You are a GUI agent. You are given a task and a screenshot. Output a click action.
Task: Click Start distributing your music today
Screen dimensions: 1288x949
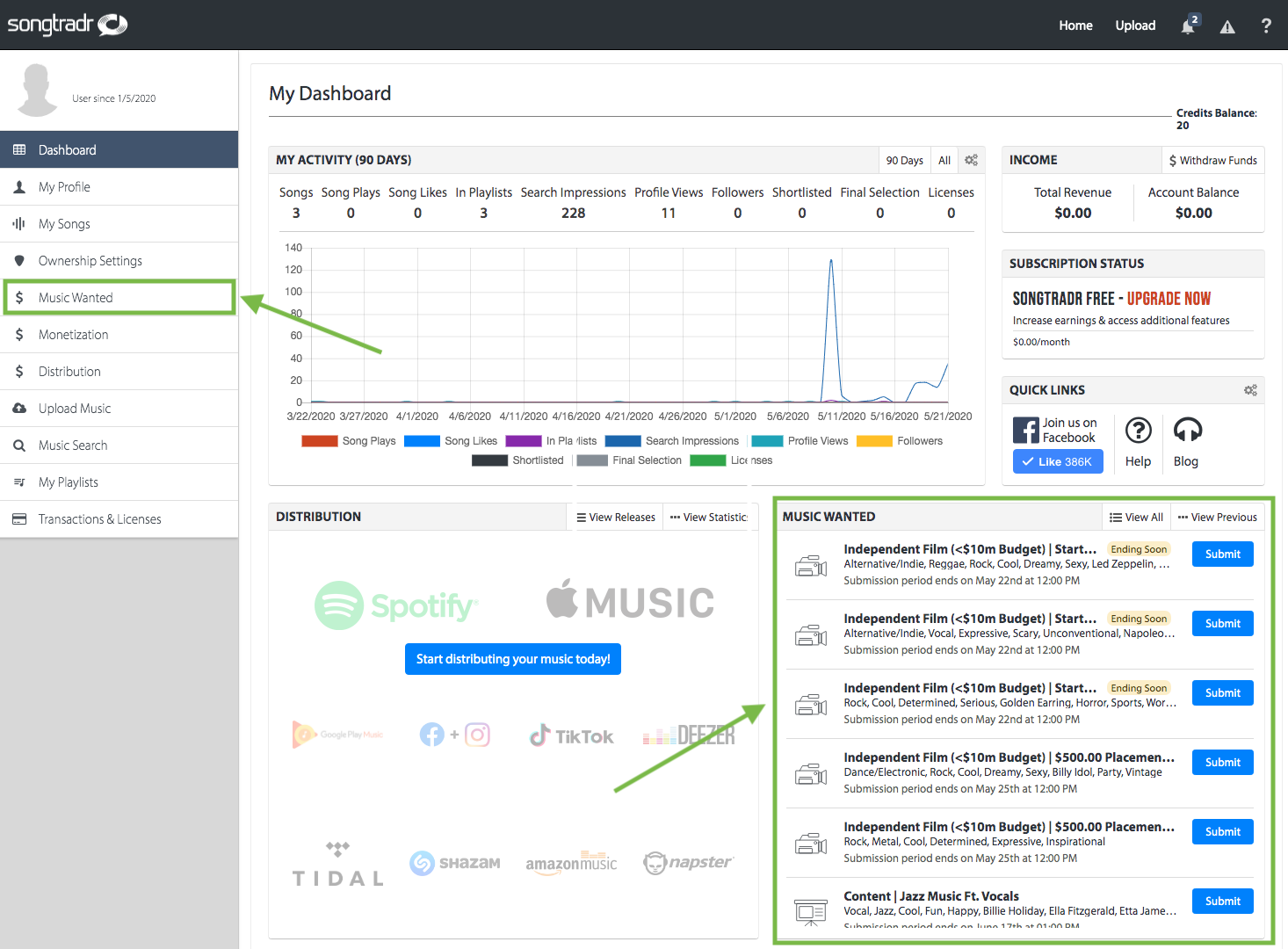[513, 659]
